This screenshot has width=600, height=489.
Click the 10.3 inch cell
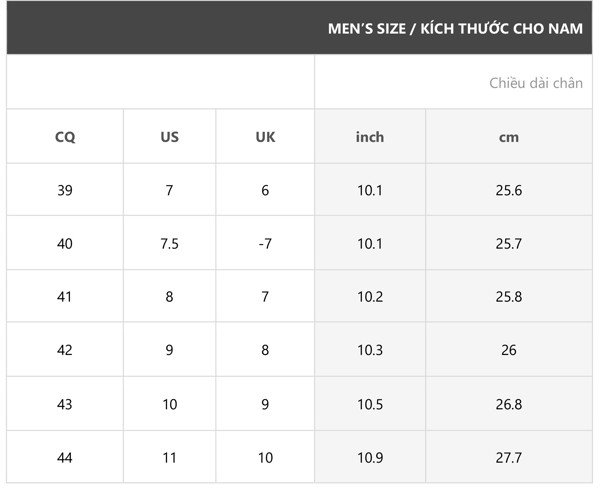pos(370,350)
